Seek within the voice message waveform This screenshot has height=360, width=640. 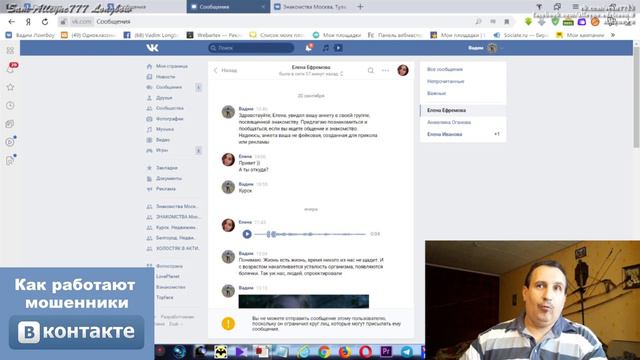point(310,234)
